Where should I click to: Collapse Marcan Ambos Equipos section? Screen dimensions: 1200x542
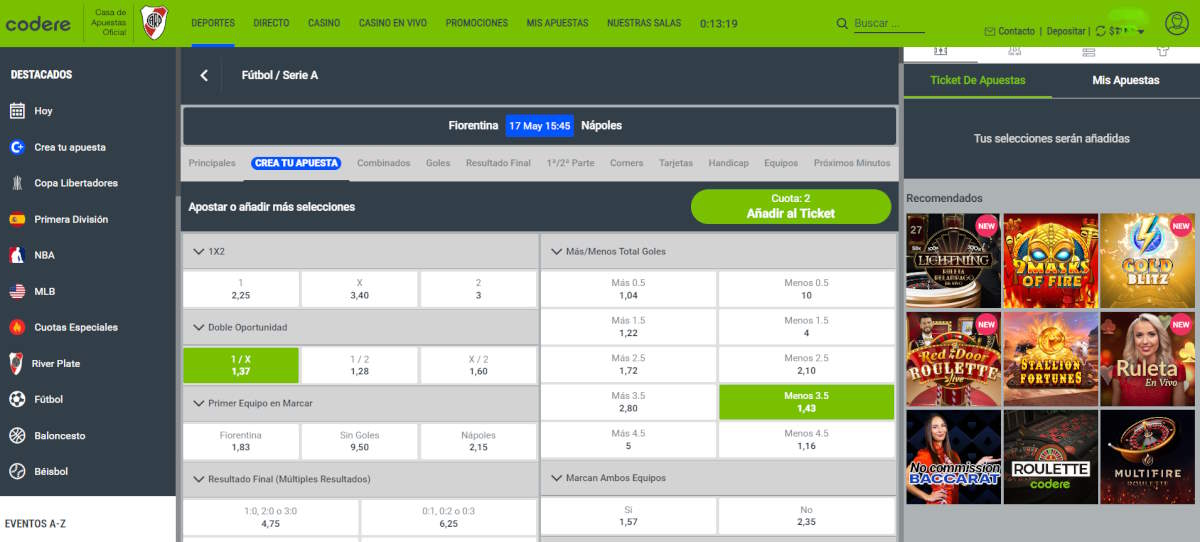pyautogui.click(x=557, y=478)
